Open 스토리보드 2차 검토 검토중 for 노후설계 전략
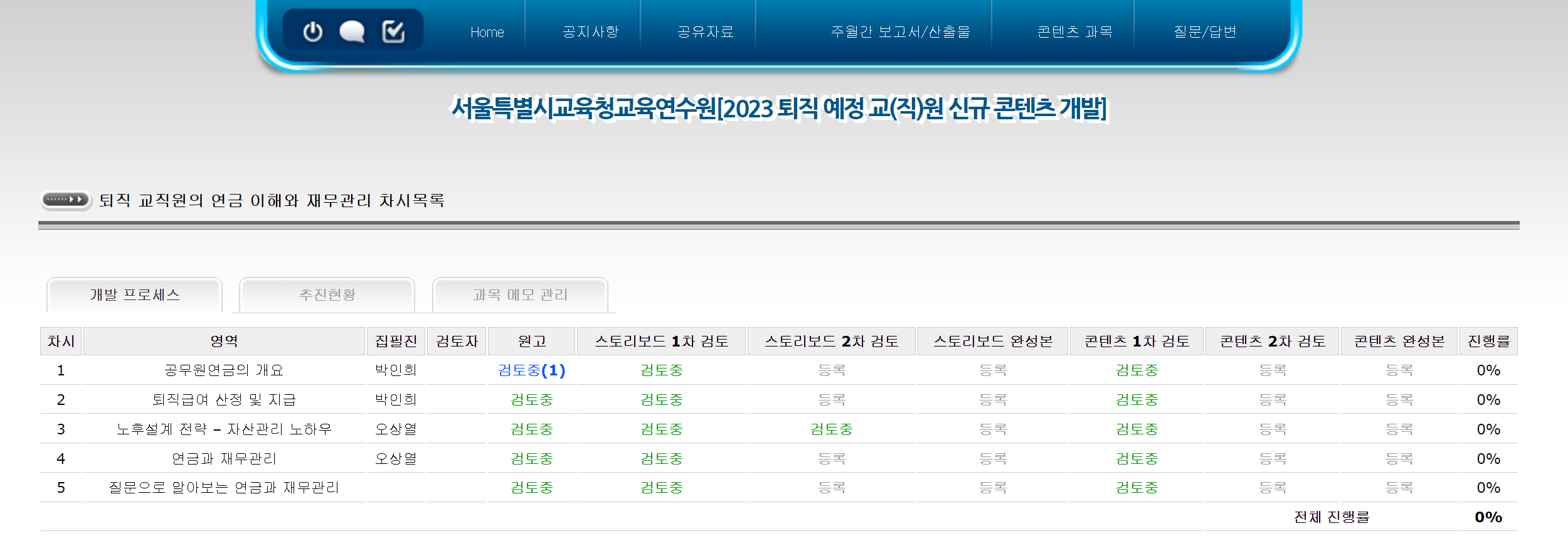The width and height of the screenshot is (1568, 538). [x=832, y=429]
